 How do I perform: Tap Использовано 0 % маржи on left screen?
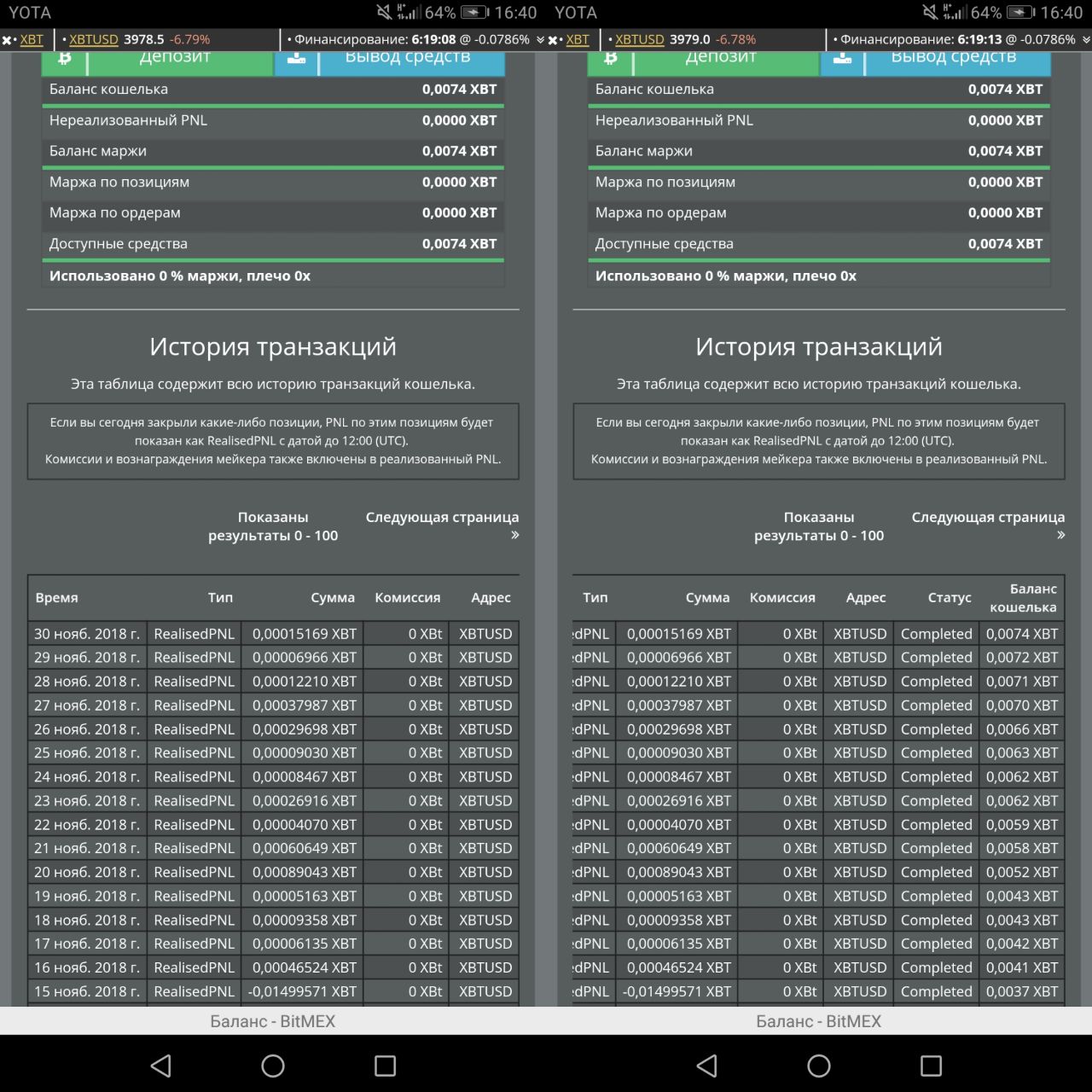click(x=180, y=276)
